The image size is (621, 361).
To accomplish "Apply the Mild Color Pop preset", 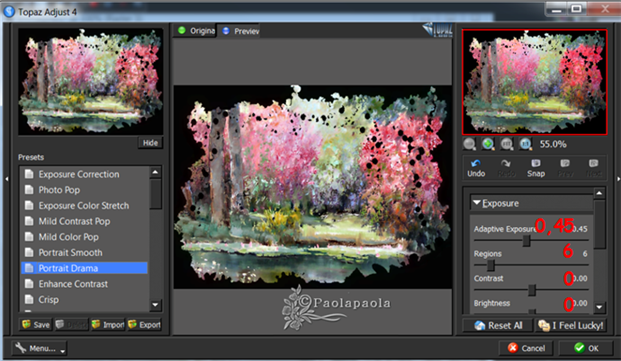I will pyautogui.click(x=84, y=237).
